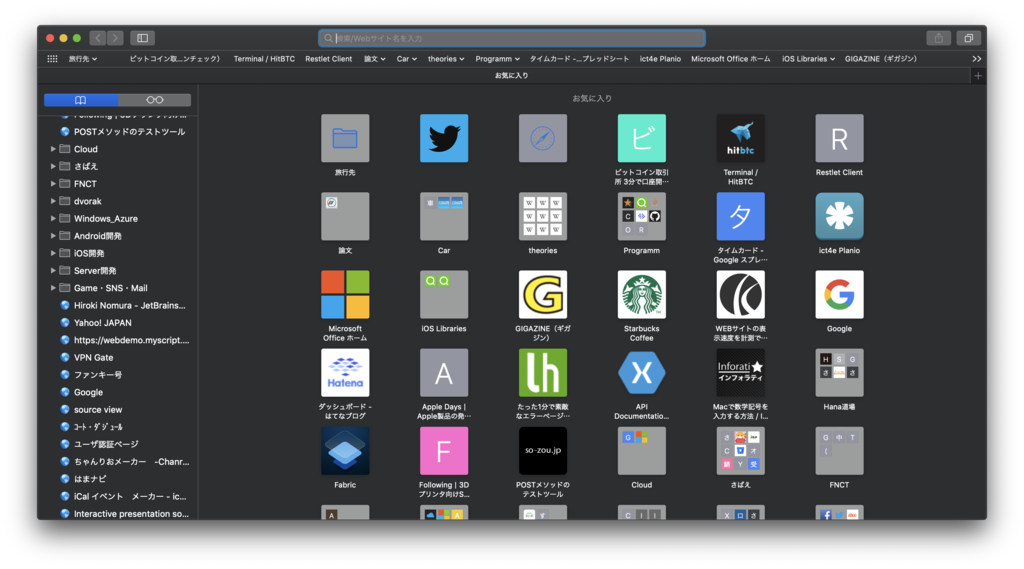
Task: Open Yahoo! JAPAN bookmark in sidebar
Action: [103, 323]
